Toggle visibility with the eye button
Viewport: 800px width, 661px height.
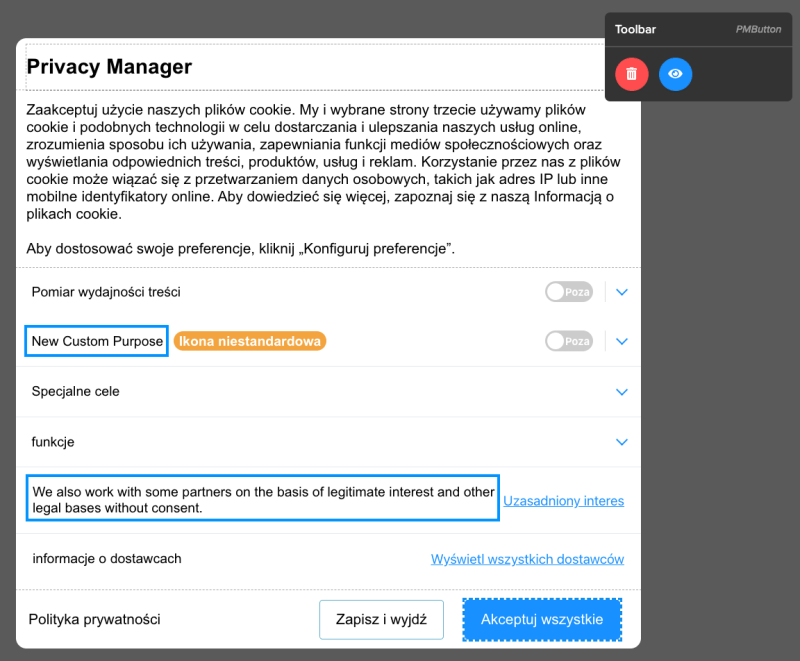(675, 74)
